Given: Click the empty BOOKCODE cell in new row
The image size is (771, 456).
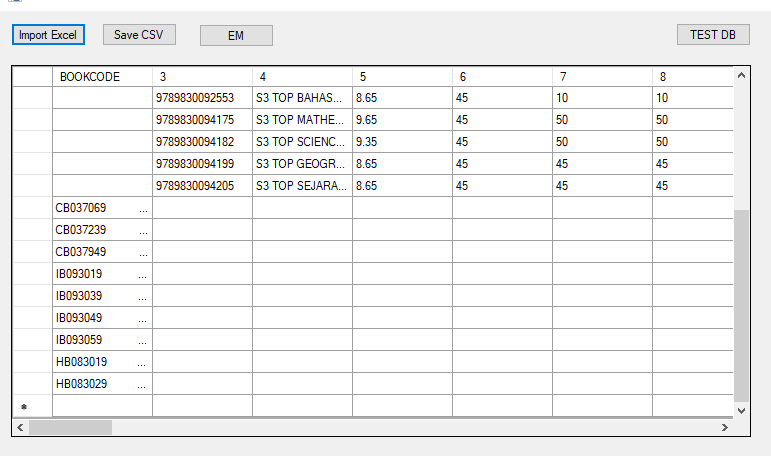Looking at the screenshot, I should click(102, 406).
